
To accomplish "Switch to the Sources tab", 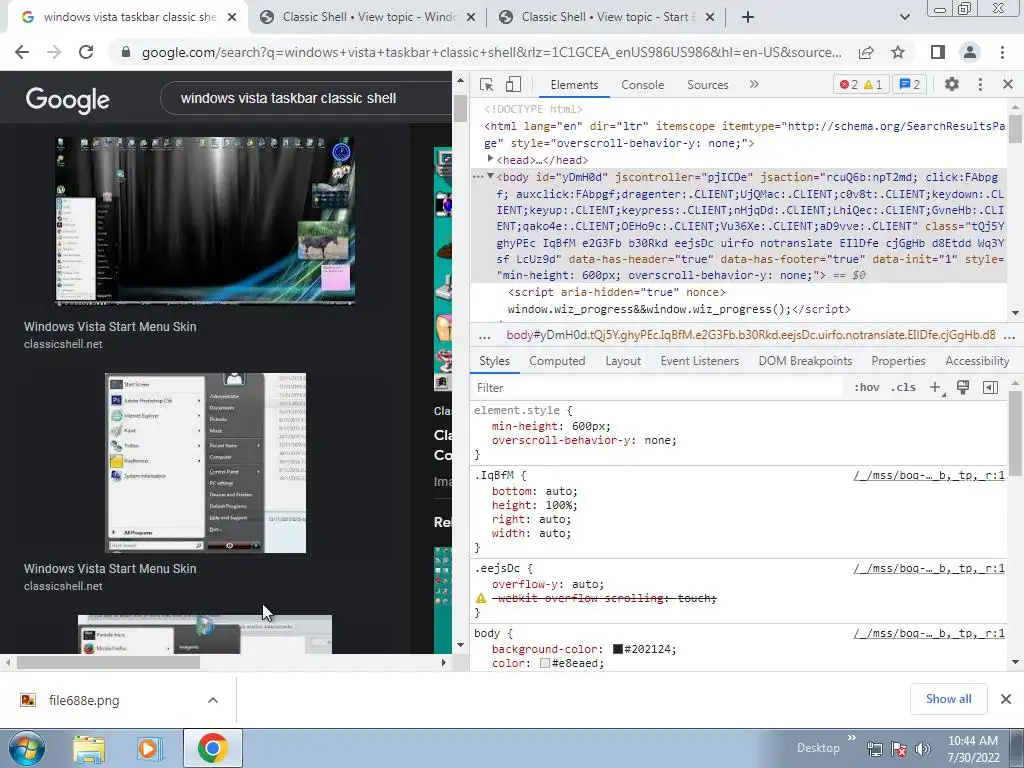I will pyautogui.click(x=707, y=85).
